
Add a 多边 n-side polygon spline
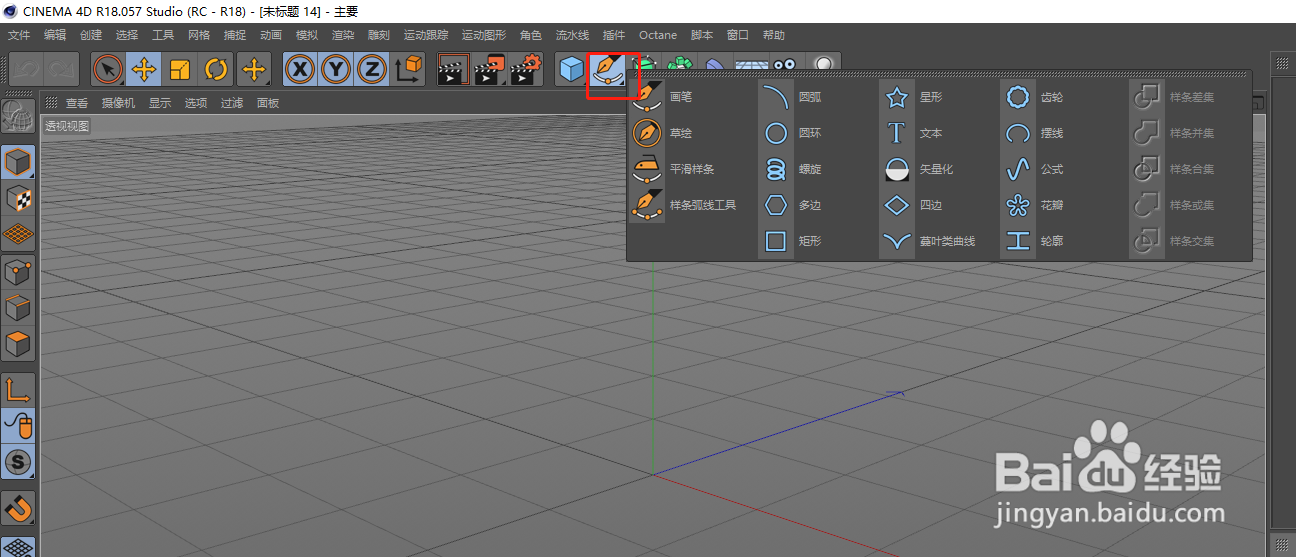point(793,205)
